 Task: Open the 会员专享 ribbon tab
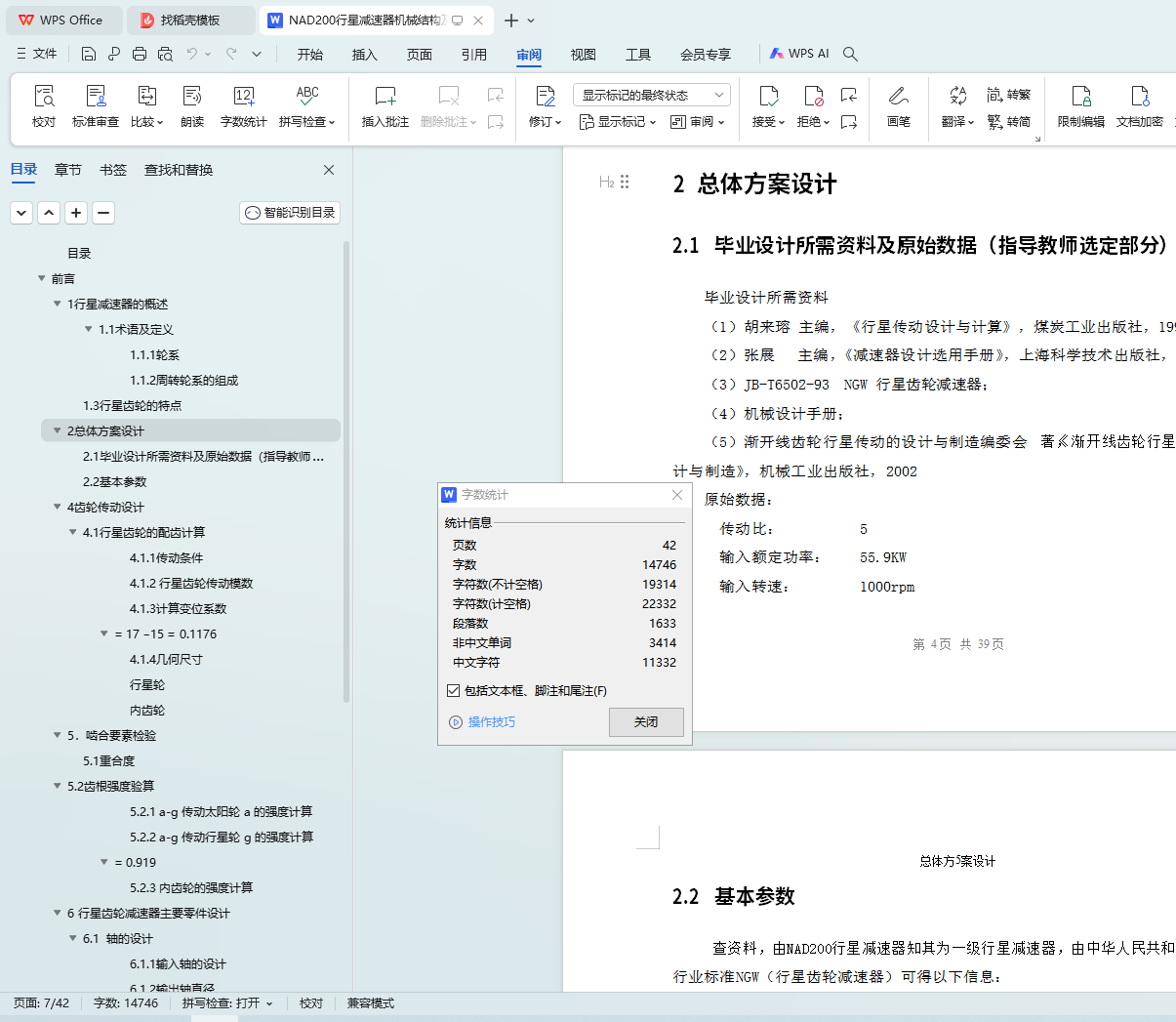706,55
